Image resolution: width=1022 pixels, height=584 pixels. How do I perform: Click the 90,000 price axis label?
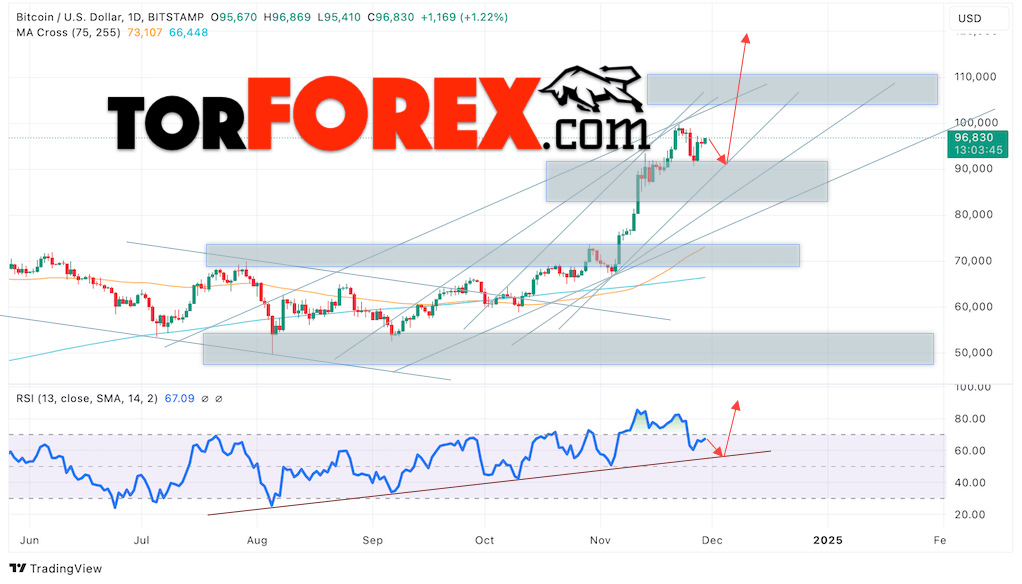point(973,168)
